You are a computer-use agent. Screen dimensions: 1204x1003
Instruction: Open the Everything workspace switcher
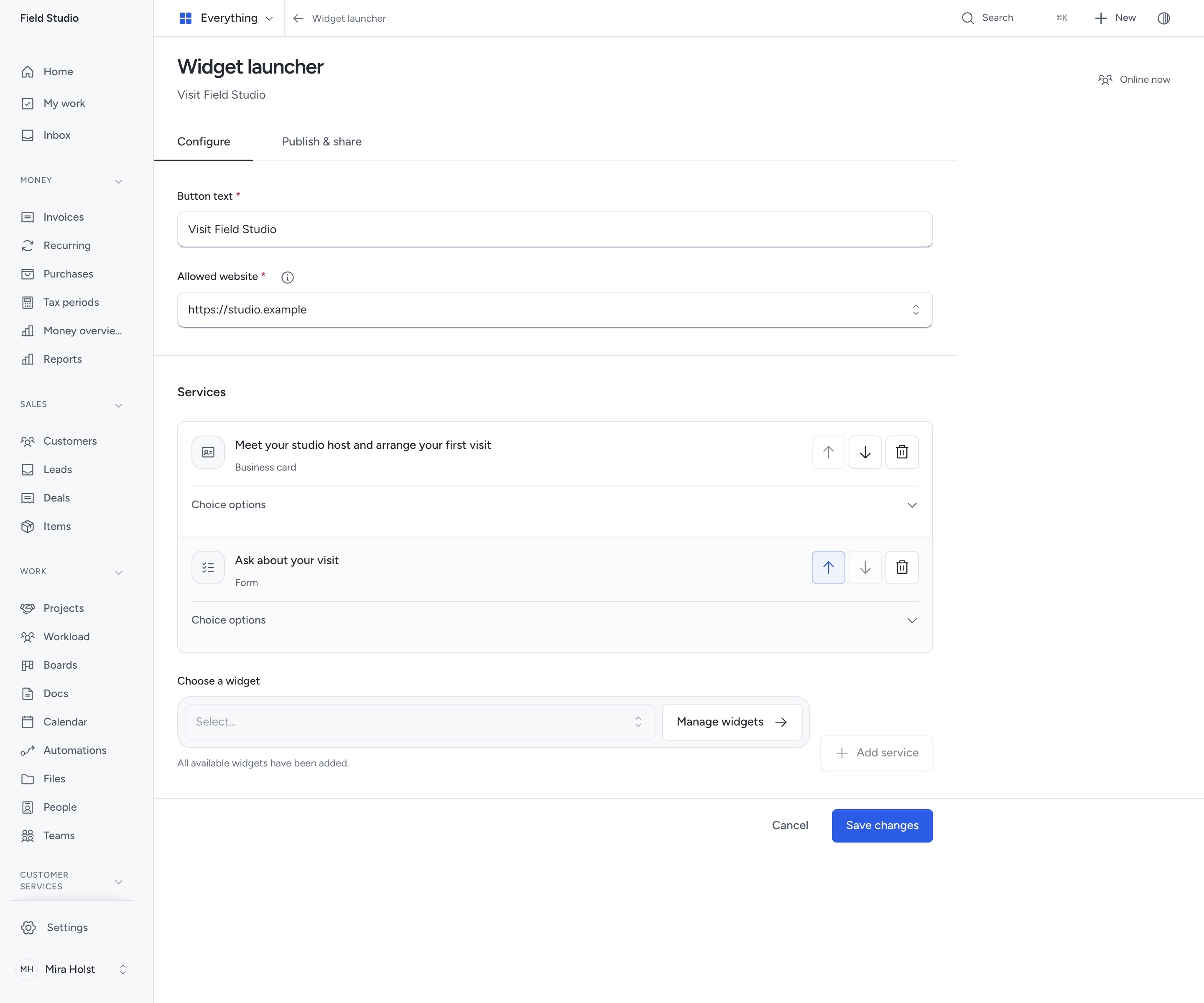pyautogui.click(x=226, y=18)
